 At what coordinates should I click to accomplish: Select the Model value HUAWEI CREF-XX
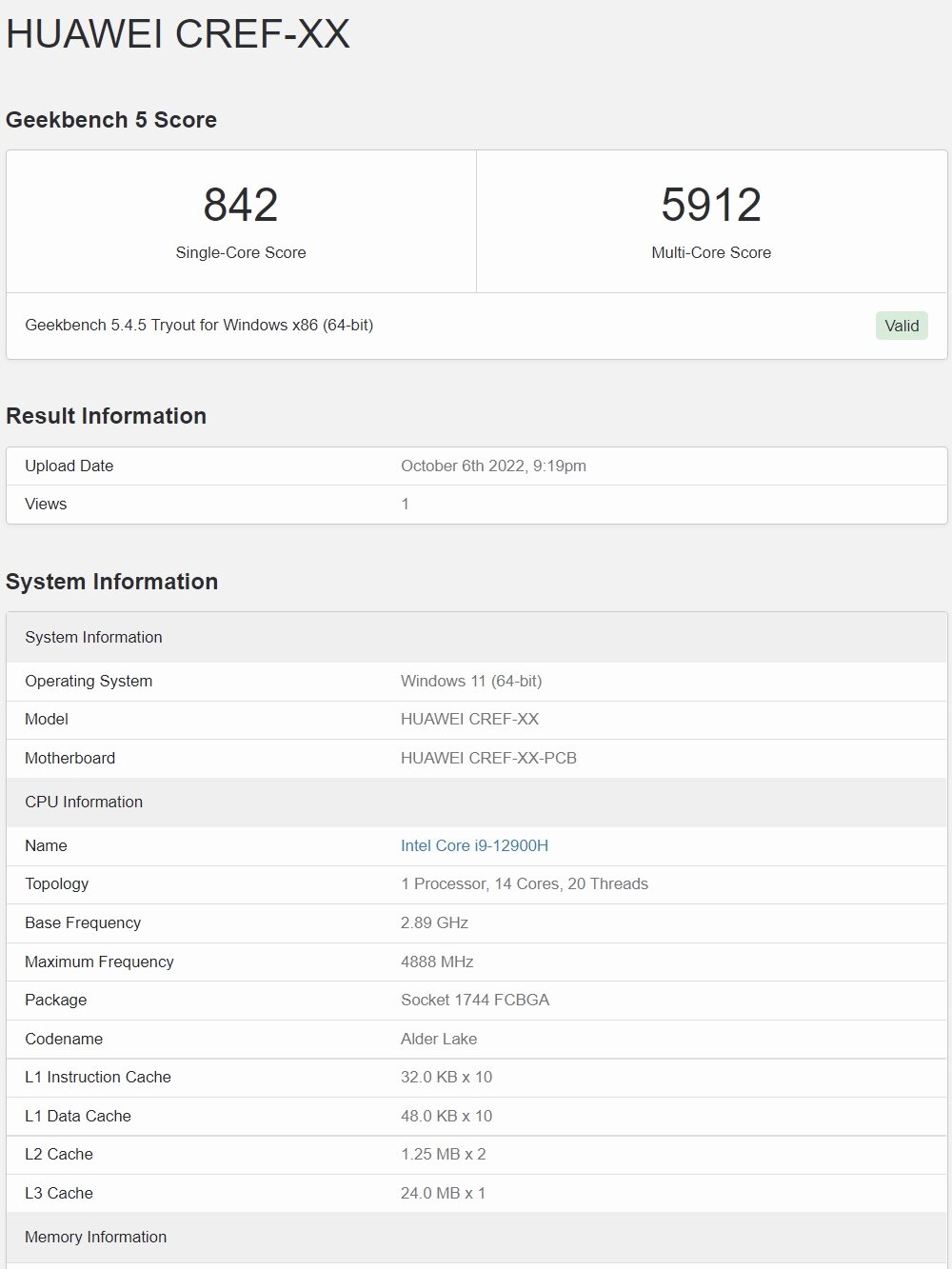tap(469, 719)
